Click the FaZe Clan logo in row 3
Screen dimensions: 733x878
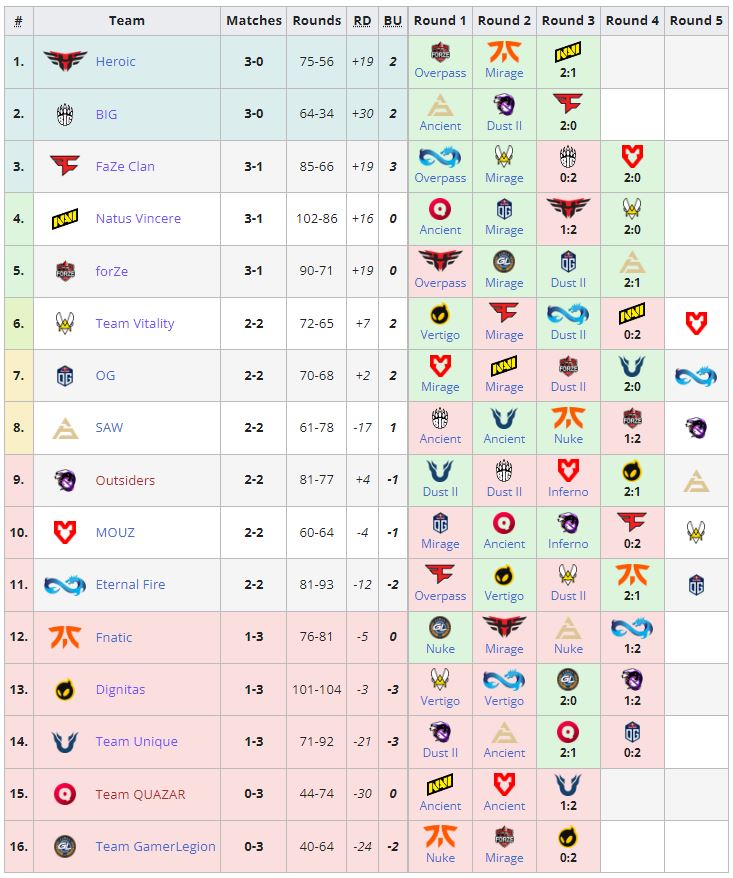(x=65, y=166)
